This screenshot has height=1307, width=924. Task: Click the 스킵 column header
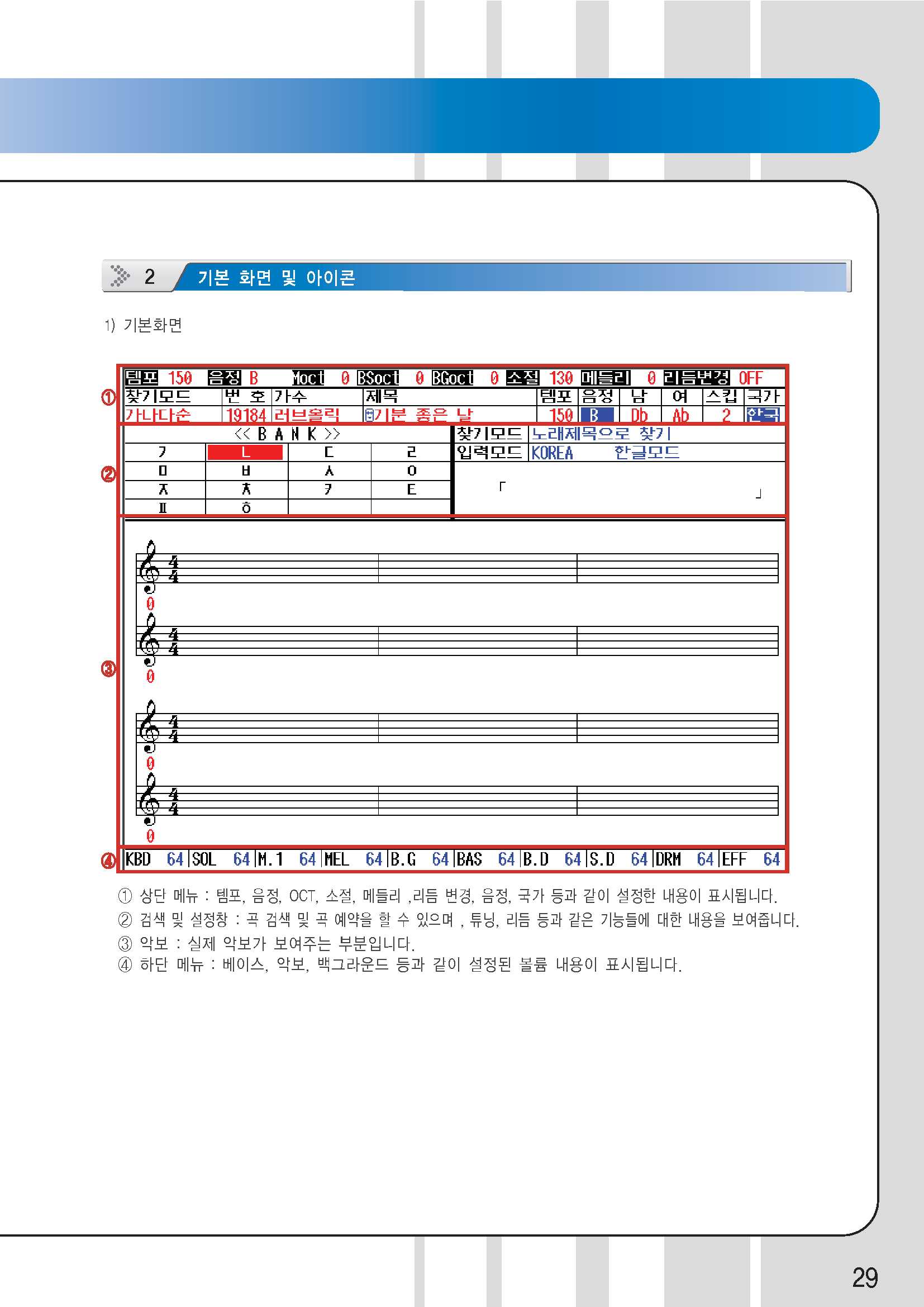point(722,396)
